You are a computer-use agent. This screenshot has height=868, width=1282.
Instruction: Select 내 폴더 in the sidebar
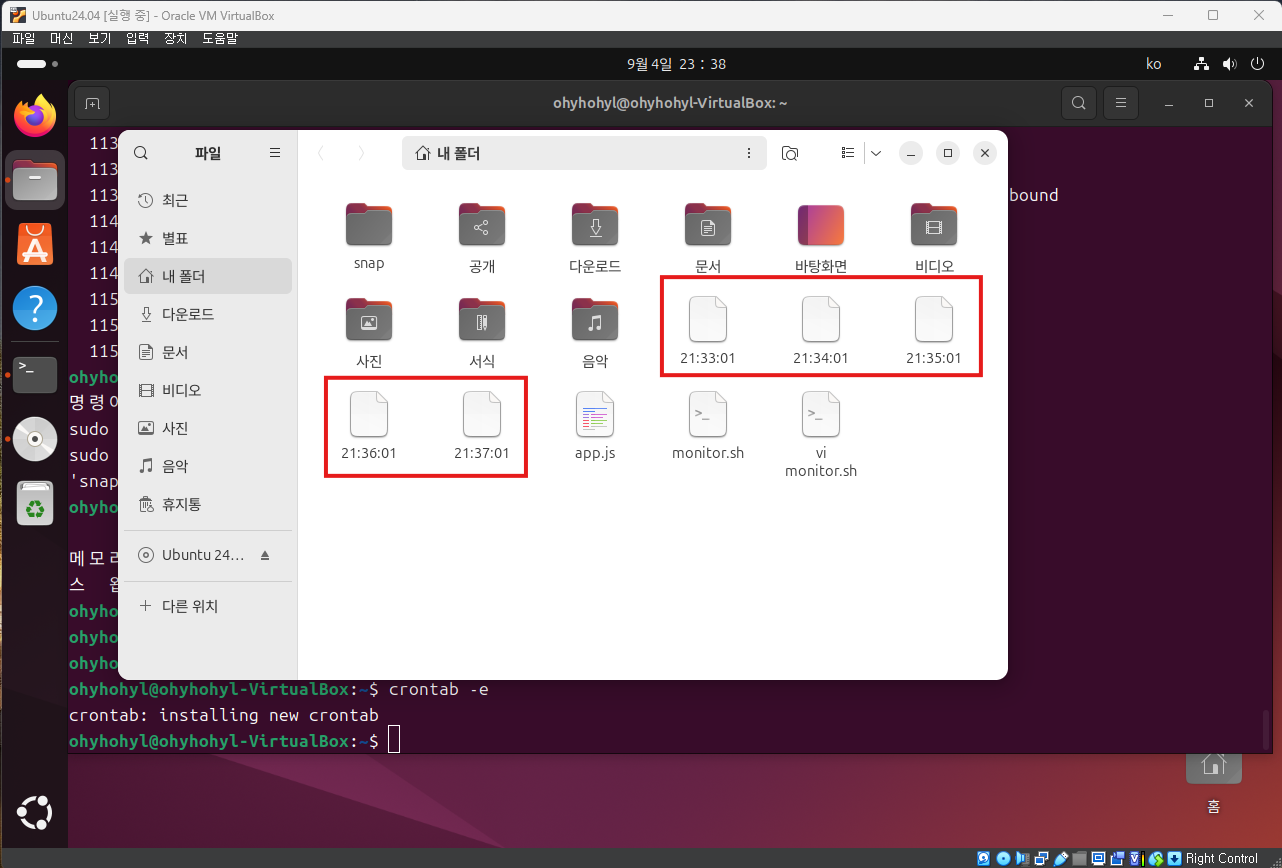point(208,276)
